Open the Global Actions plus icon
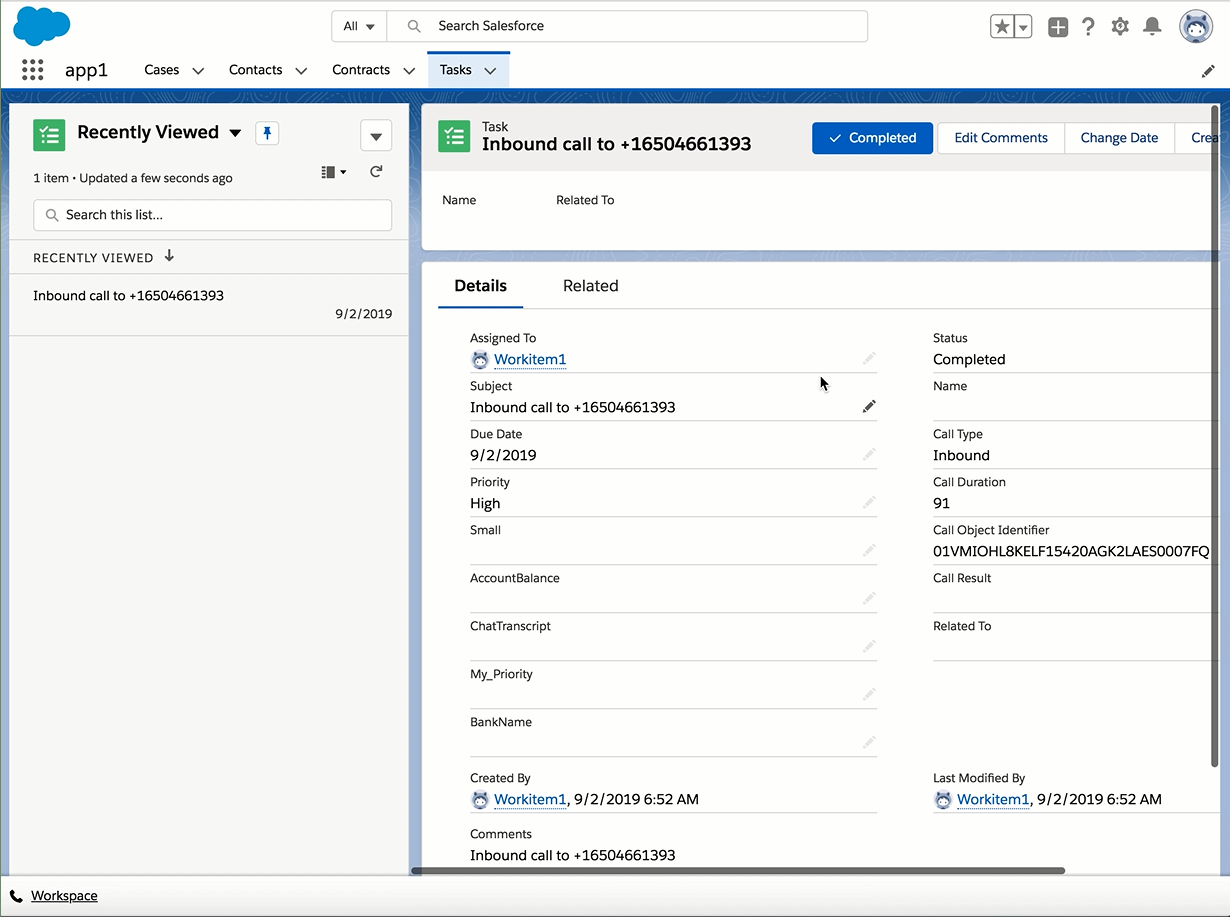This screenshot has width=1230, height=917. click(1058, 27)
